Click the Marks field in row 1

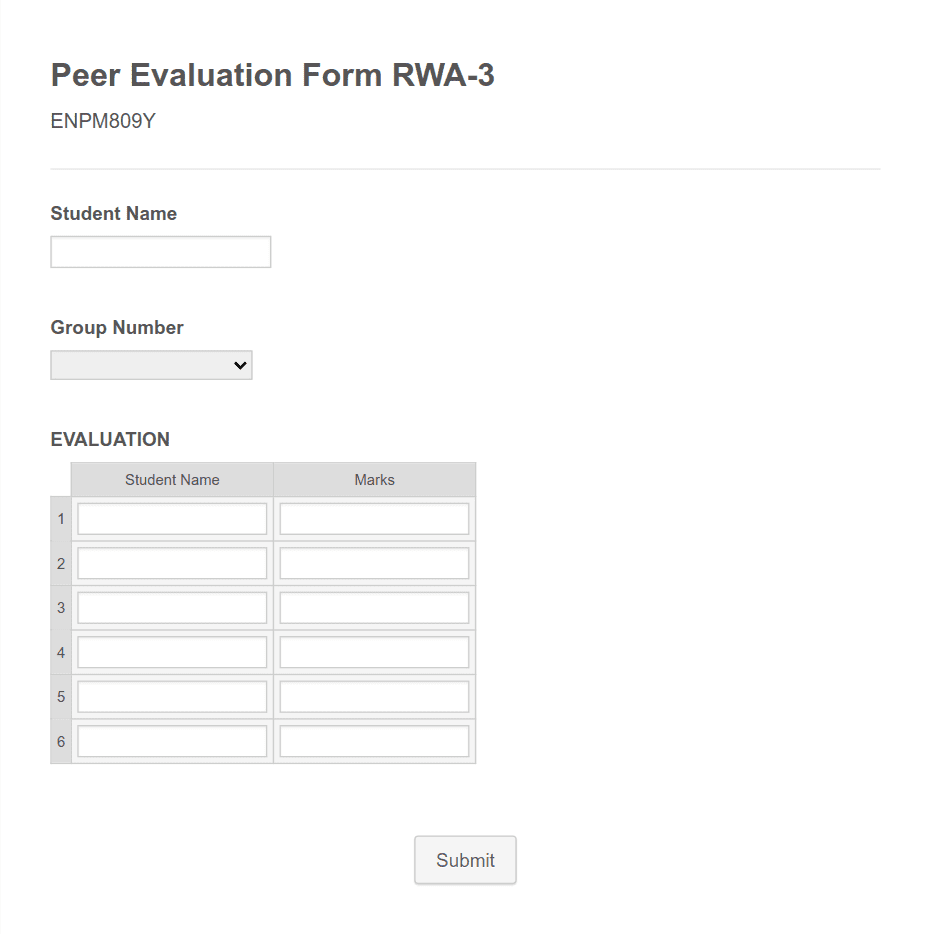(x=374, y=518)
